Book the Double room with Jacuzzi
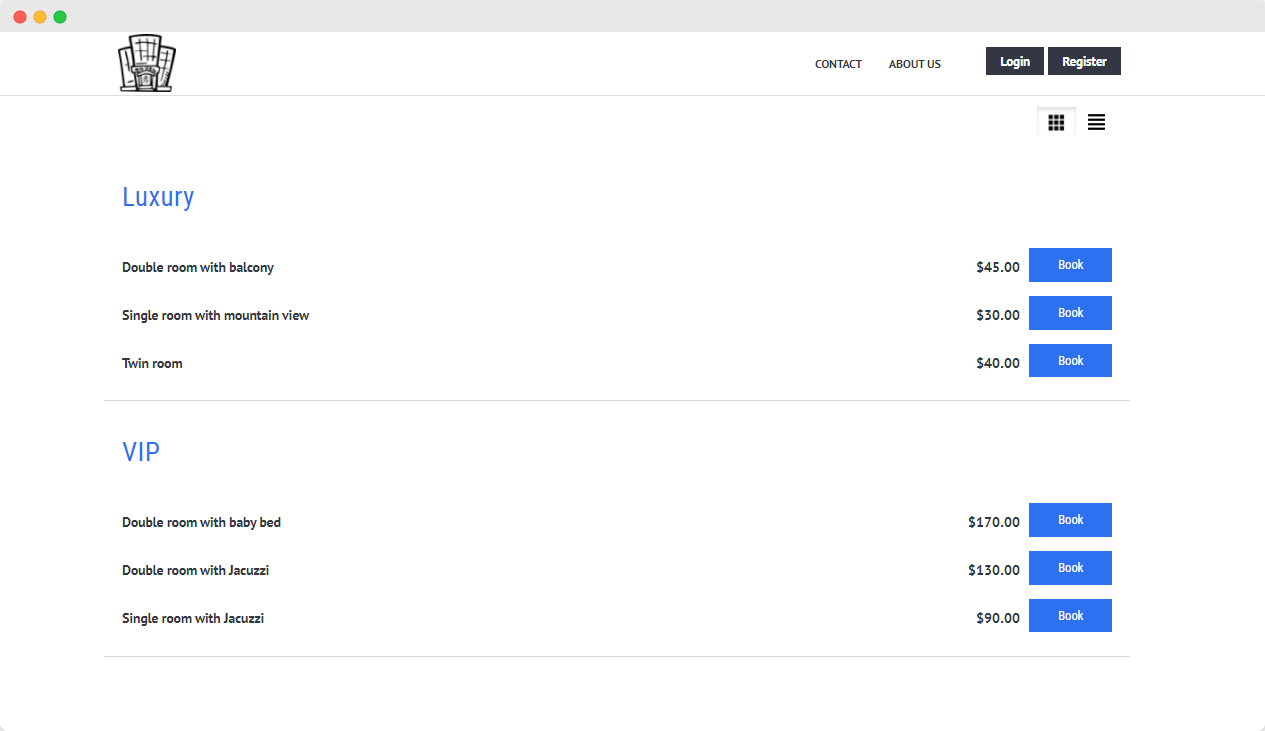This screenshot has width=1265, height=731. coord(1070,568)
